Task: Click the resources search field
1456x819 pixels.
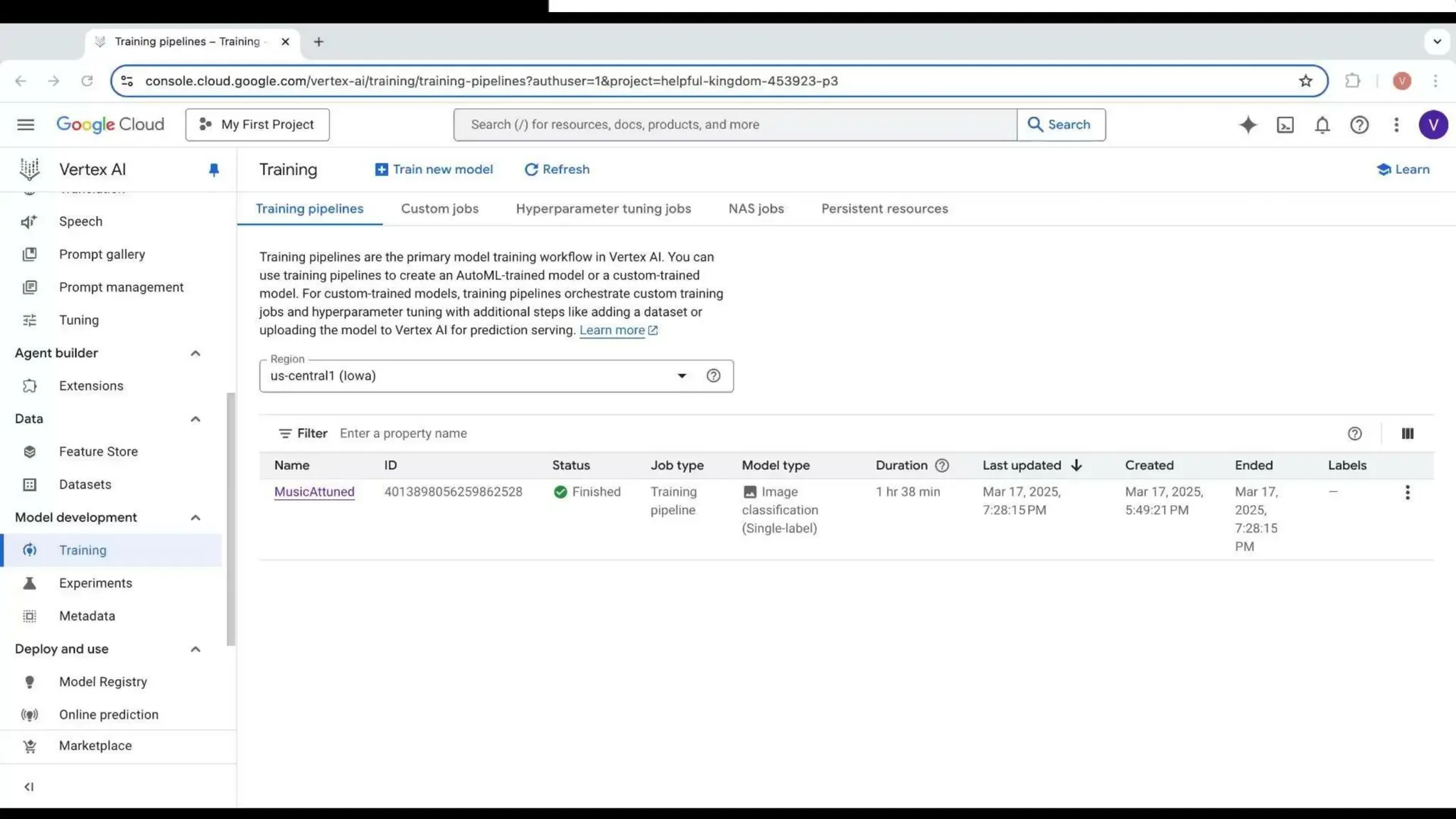Action: 735,124
